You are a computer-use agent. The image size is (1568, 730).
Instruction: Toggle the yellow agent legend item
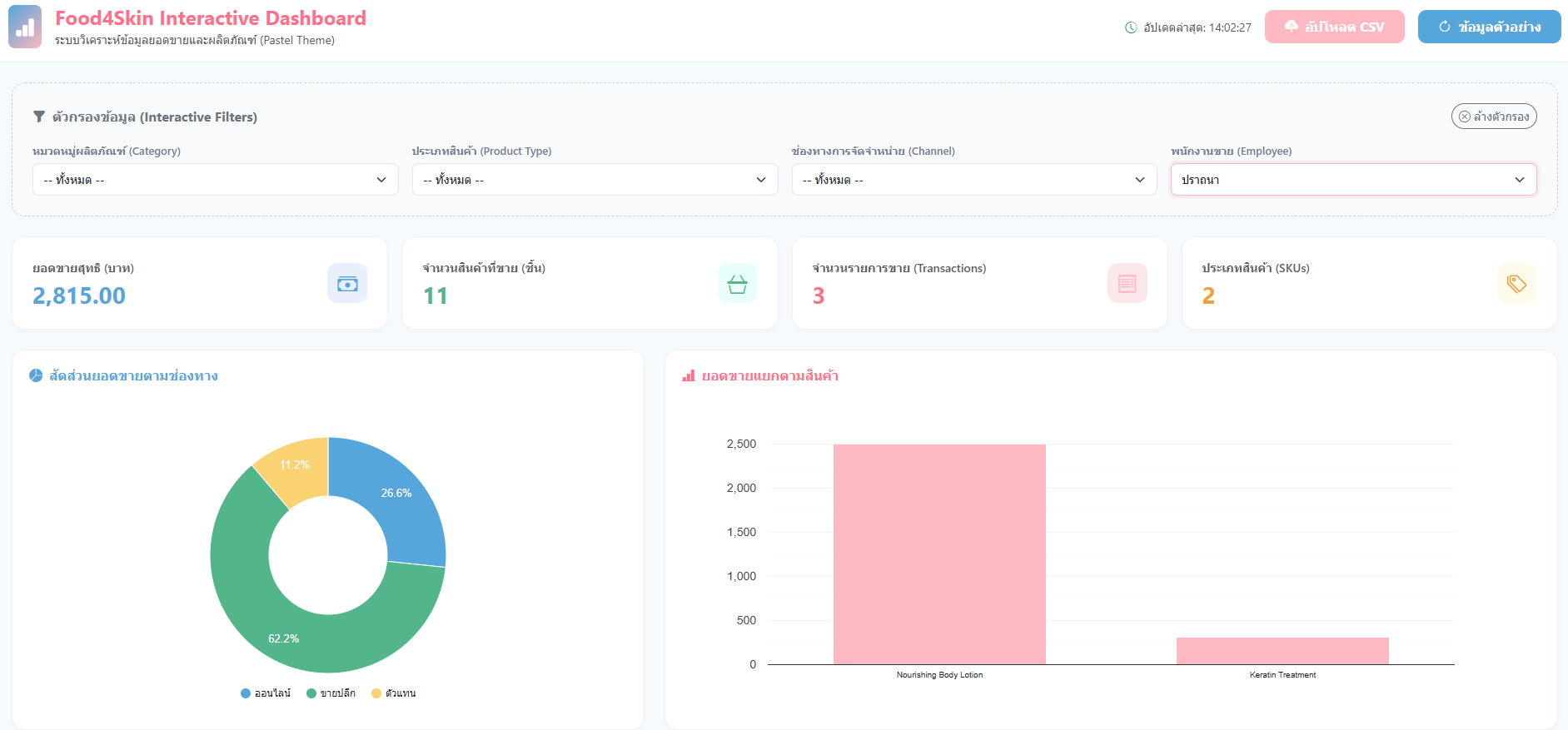pos(394,693)
